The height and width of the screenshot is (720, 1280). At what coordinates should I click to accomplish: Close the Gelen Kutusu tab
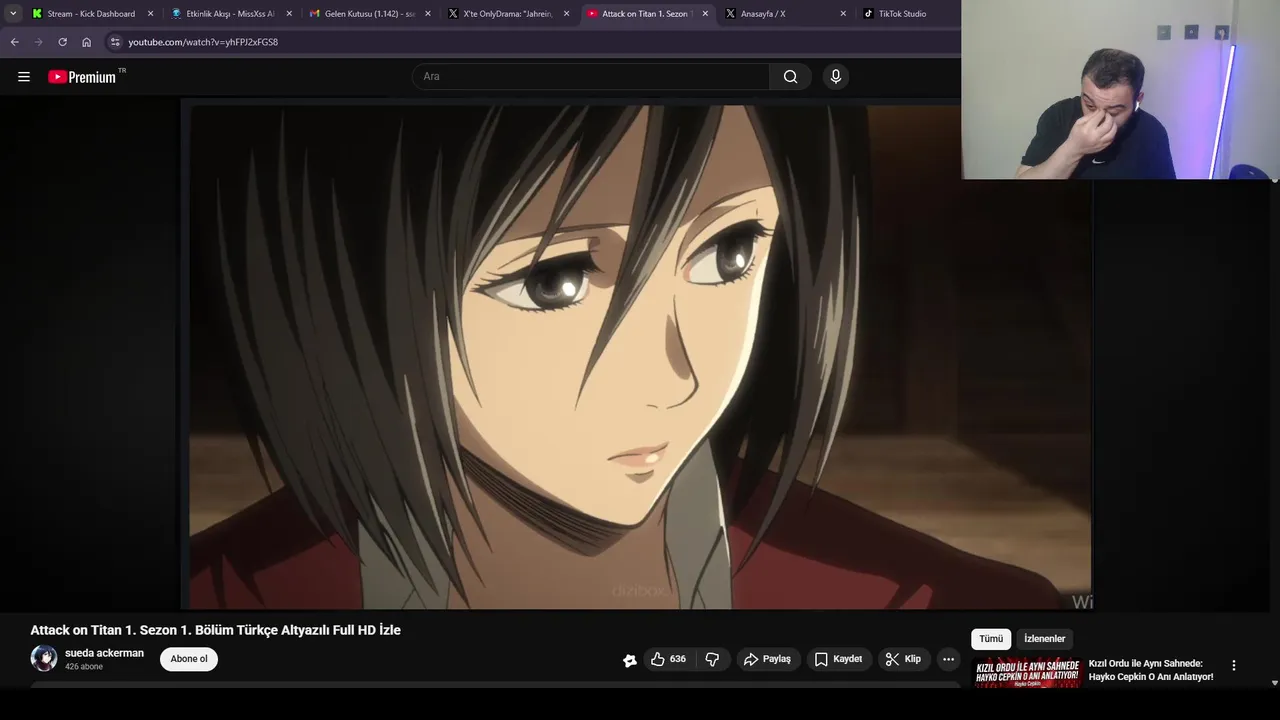428,14
